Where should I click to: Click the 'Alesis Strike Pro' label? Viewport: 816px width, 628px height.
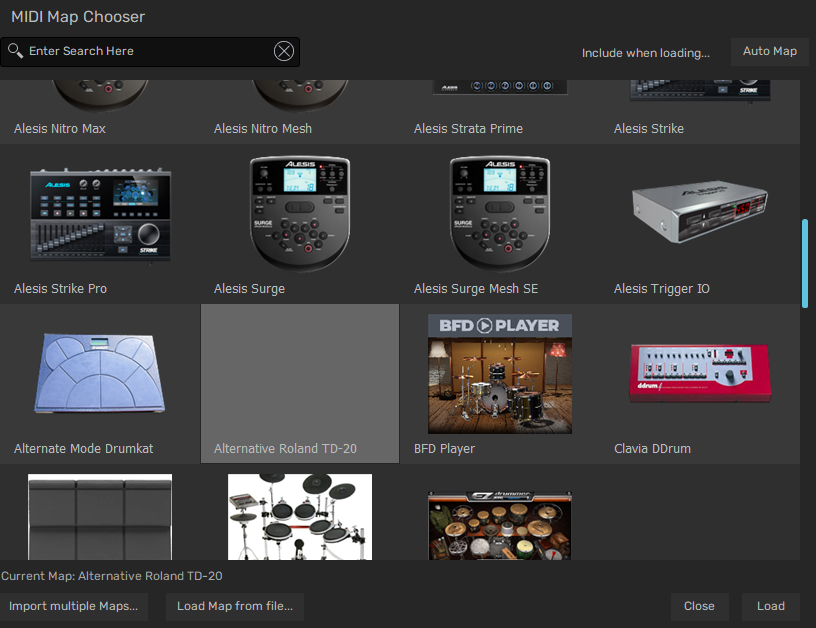pyautogui.click(x=60, y=289)
